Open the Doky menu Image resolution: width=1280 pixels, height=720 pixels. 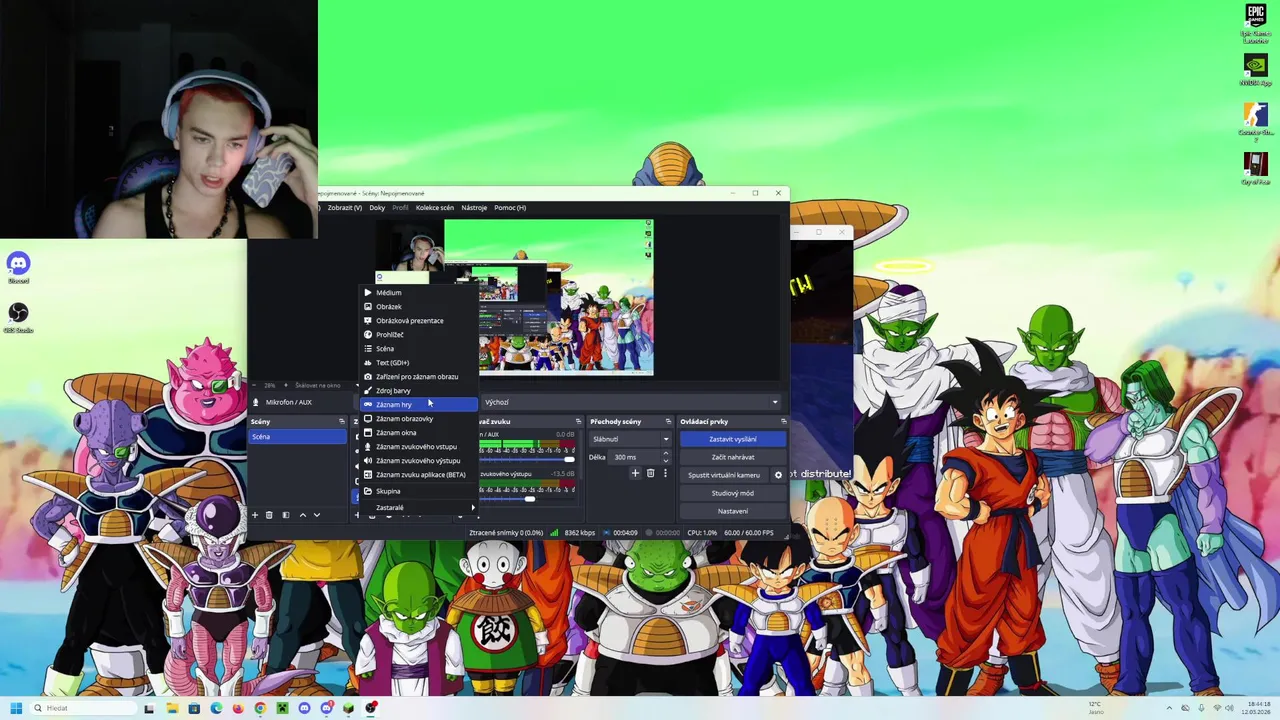point(377,208)
